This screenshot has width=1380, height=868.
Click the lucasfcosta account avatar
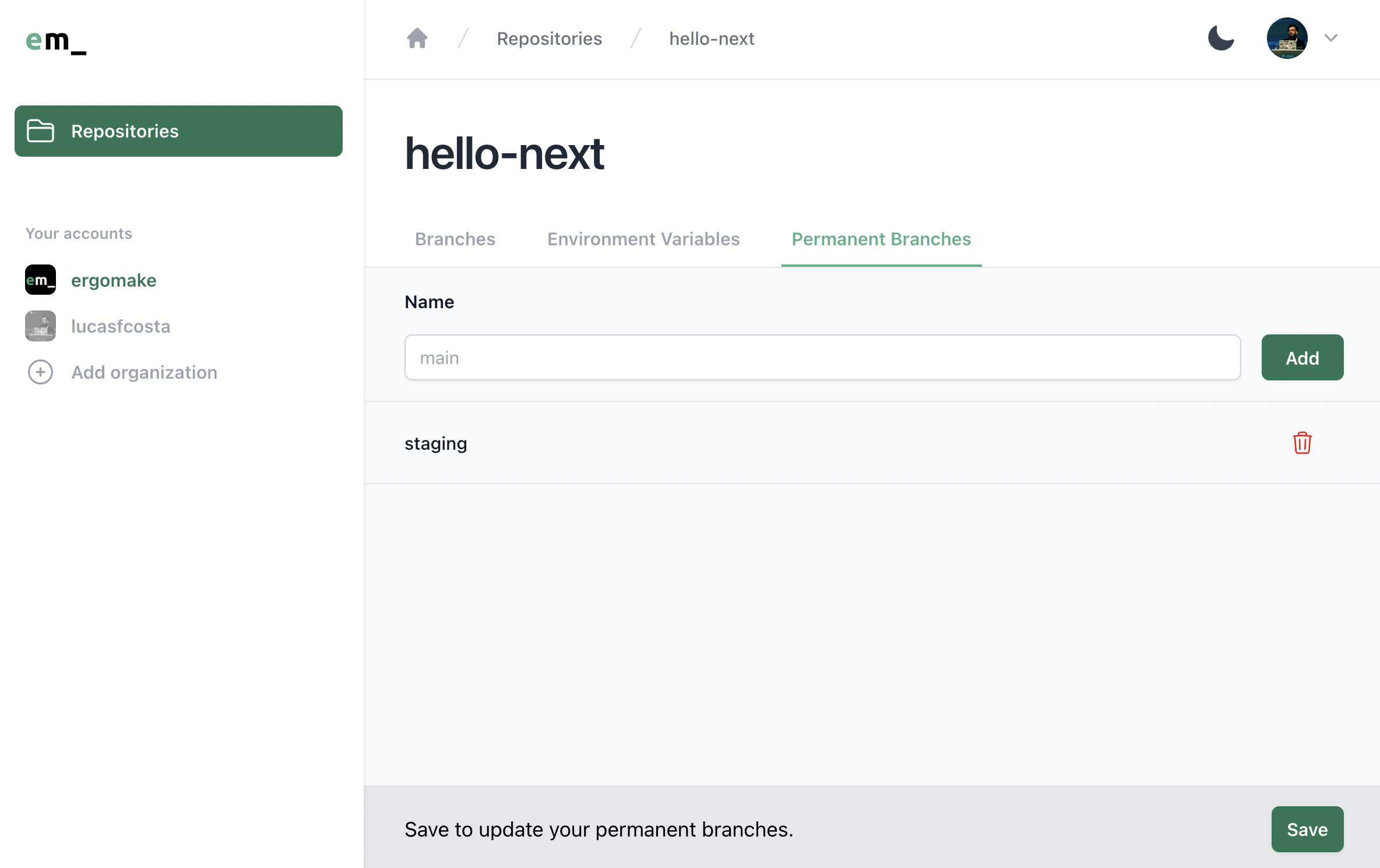pos(40,326)
